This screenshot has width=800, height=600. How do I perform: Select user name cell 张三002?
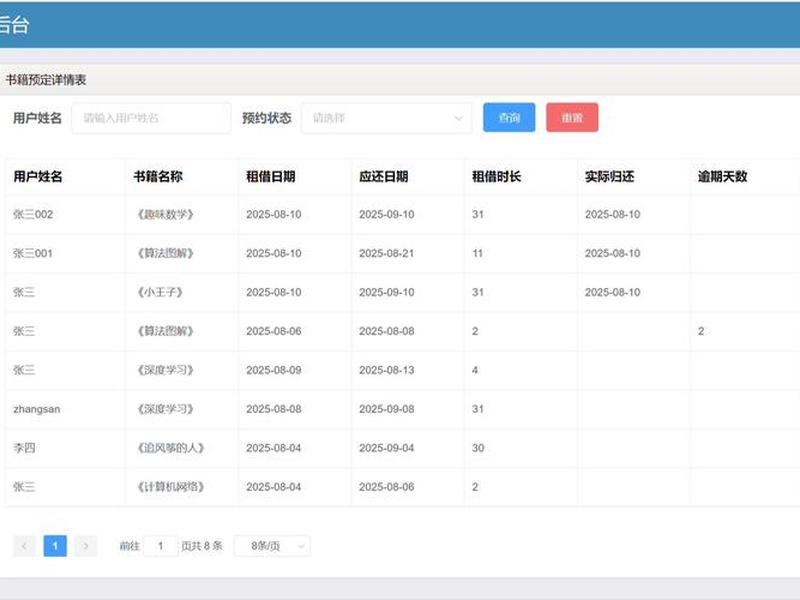click(33, 214)
